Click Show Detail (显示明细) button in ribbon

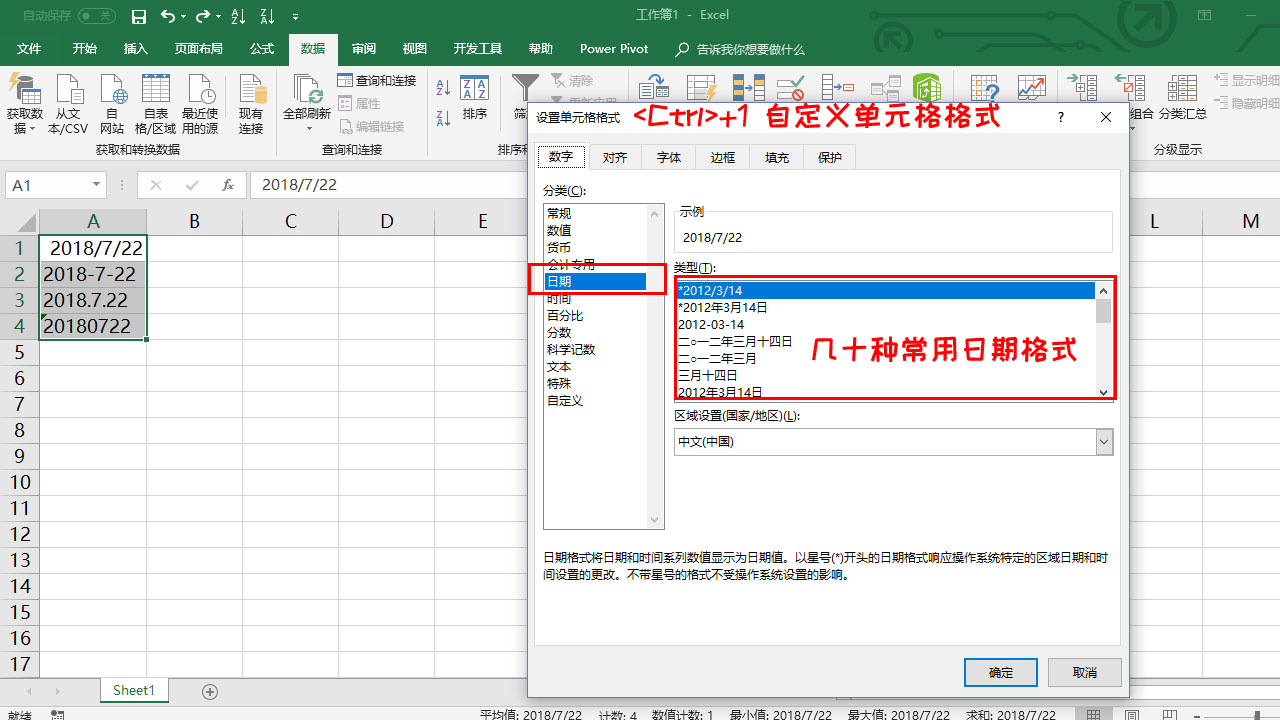coord(1247,81)
